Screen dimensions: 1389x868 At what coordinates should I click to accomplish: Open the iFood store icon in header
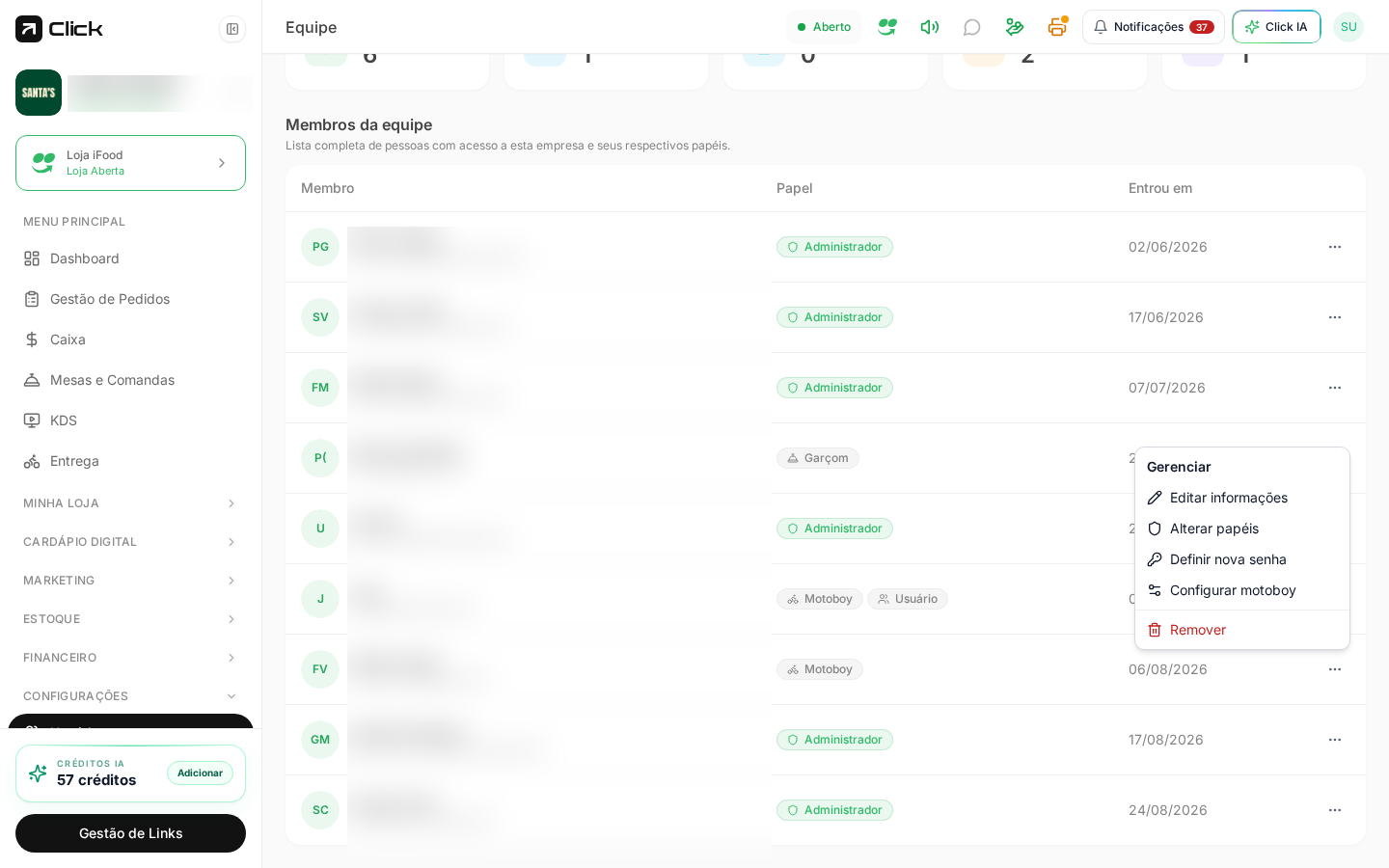click(x=887, y=27)
